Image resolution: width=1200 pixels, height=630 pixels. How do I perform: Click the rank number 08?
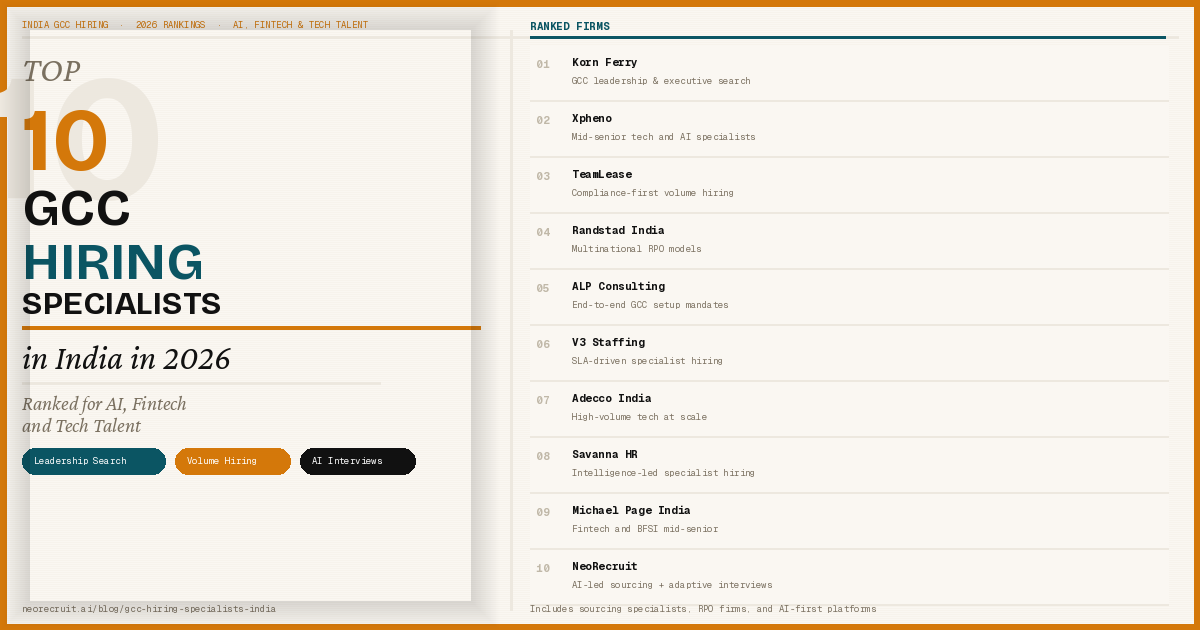[543, 457]
